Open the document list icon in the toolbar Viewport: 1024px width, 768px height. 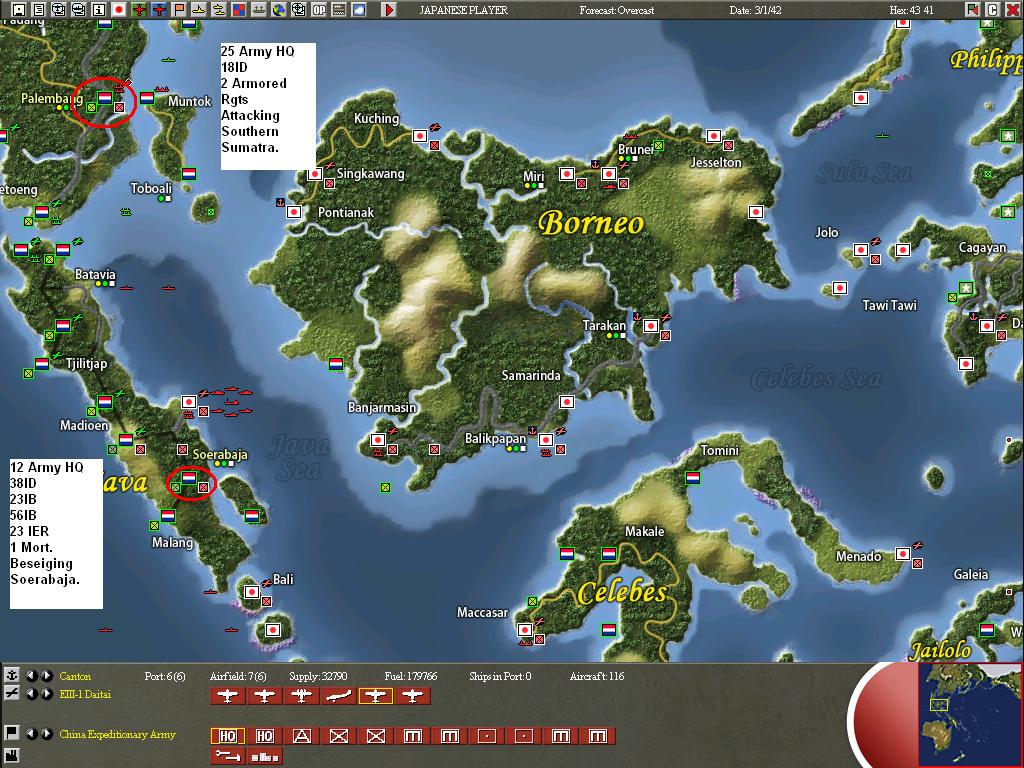point(39,10)
